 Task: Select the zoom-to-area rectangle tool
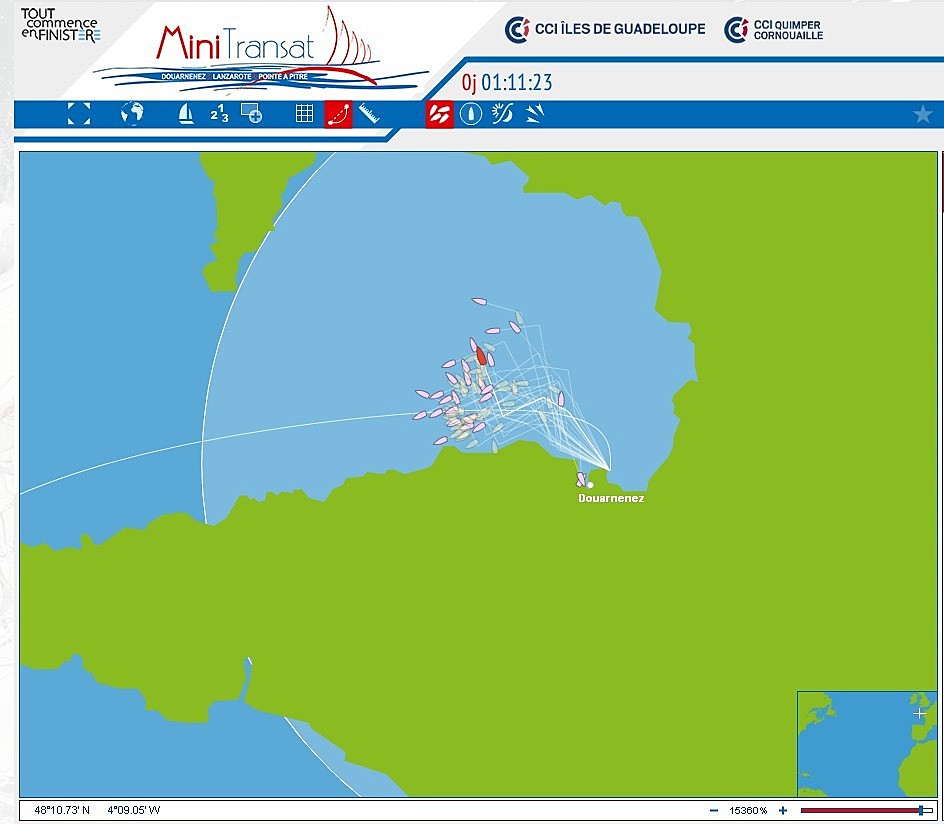[x=252, y=113]
